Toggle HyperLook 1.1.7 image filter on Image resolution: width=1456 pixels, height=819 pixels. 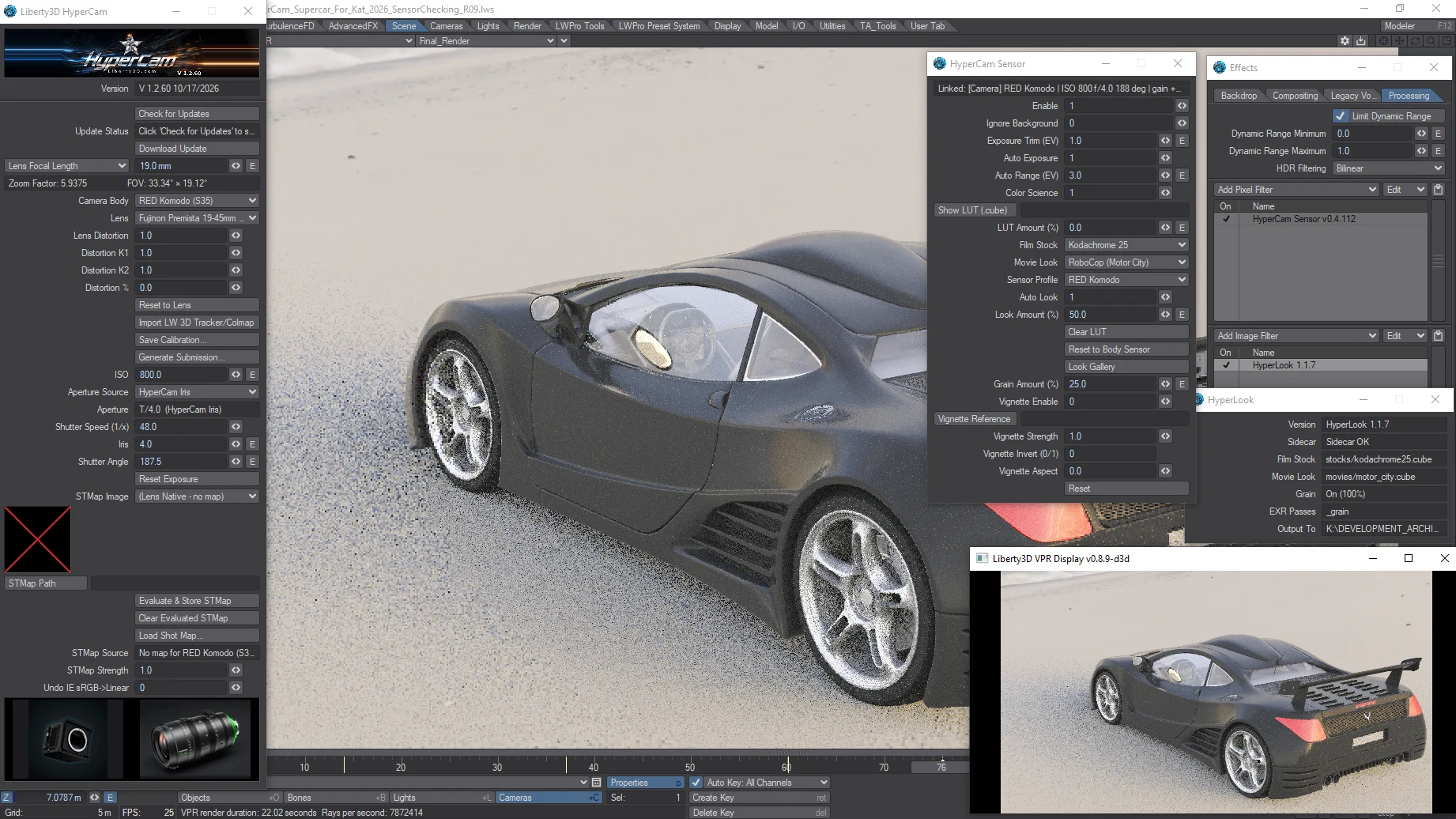(1226, 365)
